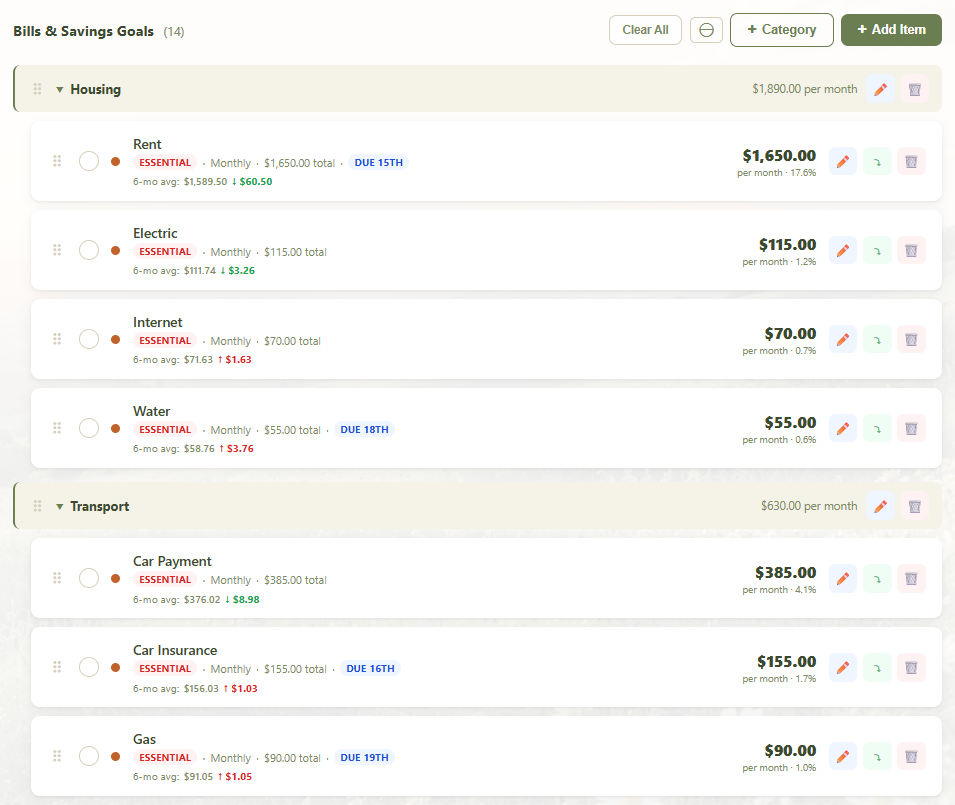Image resolution: width=955 pixels, height=805 pixels.
Task: Edit the Car Payment item with pencil
Action: click(x=843, y=578)
